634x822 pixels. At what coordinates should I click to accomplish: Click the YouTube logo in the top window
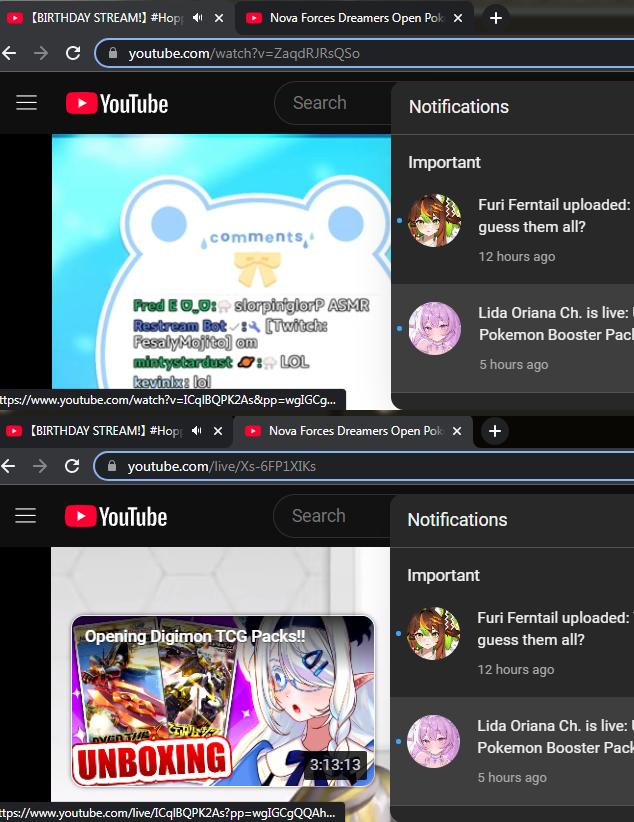[x=117, y=103]
